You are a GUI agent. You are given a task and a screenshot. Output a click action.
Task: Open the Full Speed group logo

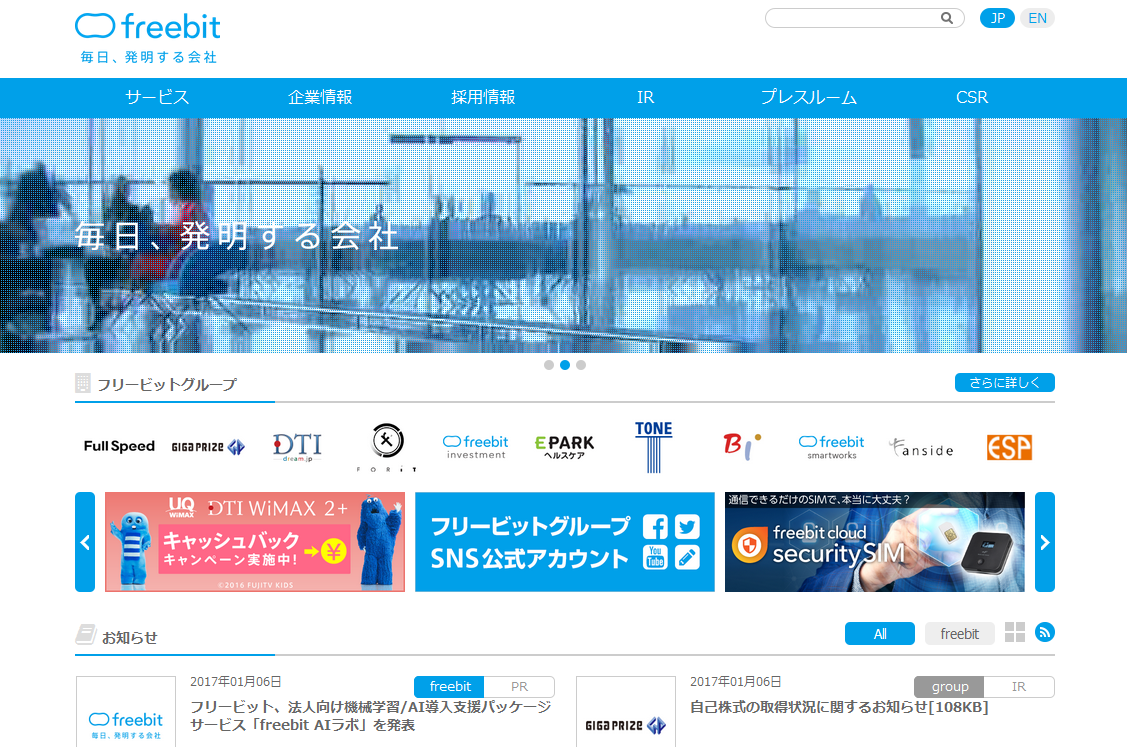(119, 446)
